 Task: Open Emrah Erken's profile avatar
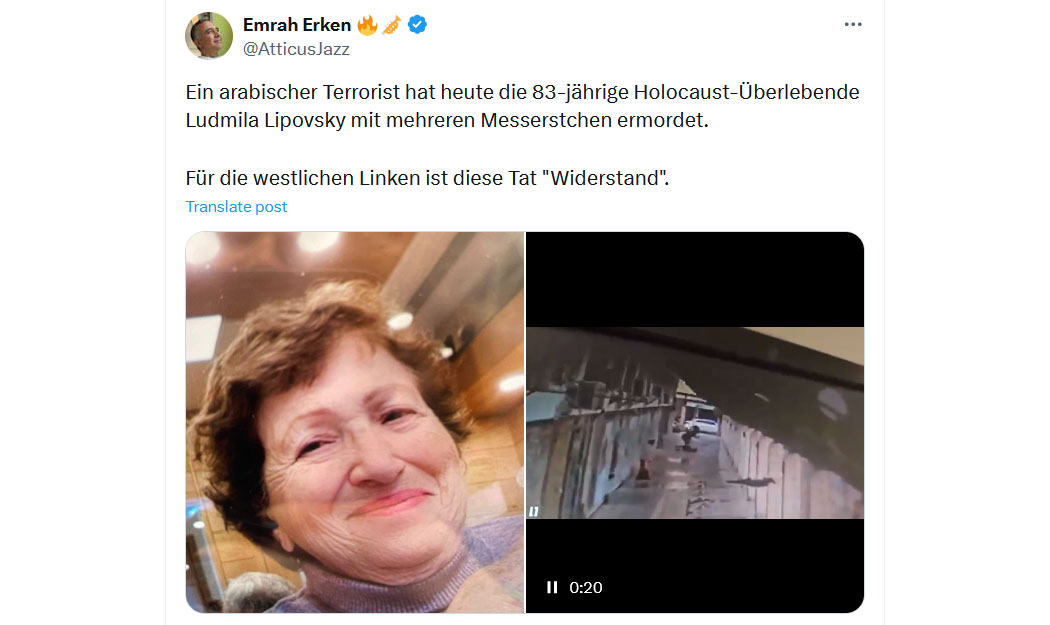[209, 36]
